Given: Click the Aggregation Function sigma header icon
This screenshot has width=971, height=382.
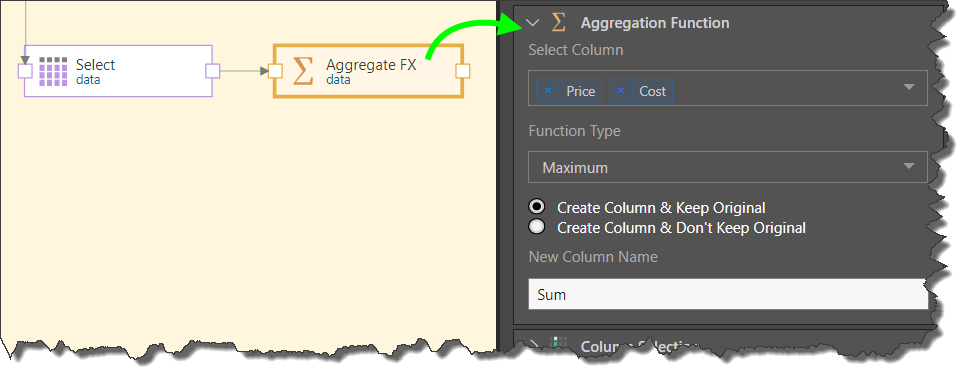Looking at the screenshot, I should click(x=559, y=23).
